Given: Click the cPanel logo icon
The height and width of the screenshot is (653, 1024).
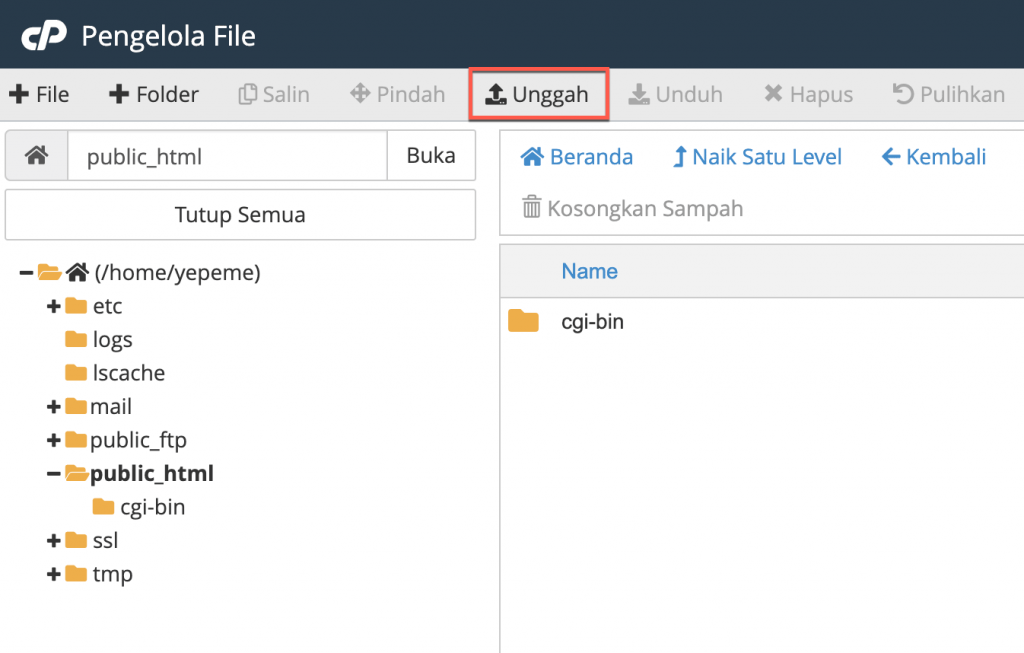Looking at the screenshot, I should (x=42, y=37).
